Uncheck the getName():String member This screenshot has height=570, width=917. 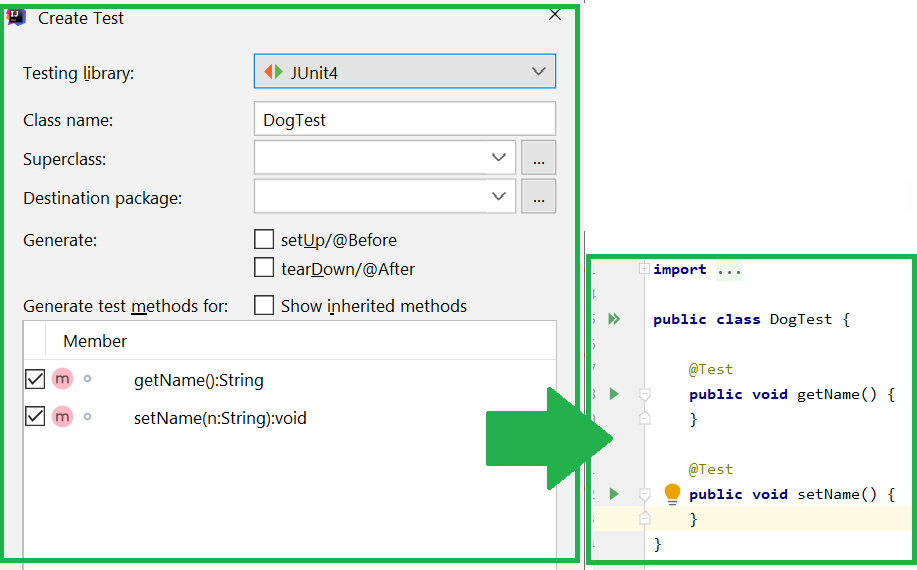[x=35, y=380]
